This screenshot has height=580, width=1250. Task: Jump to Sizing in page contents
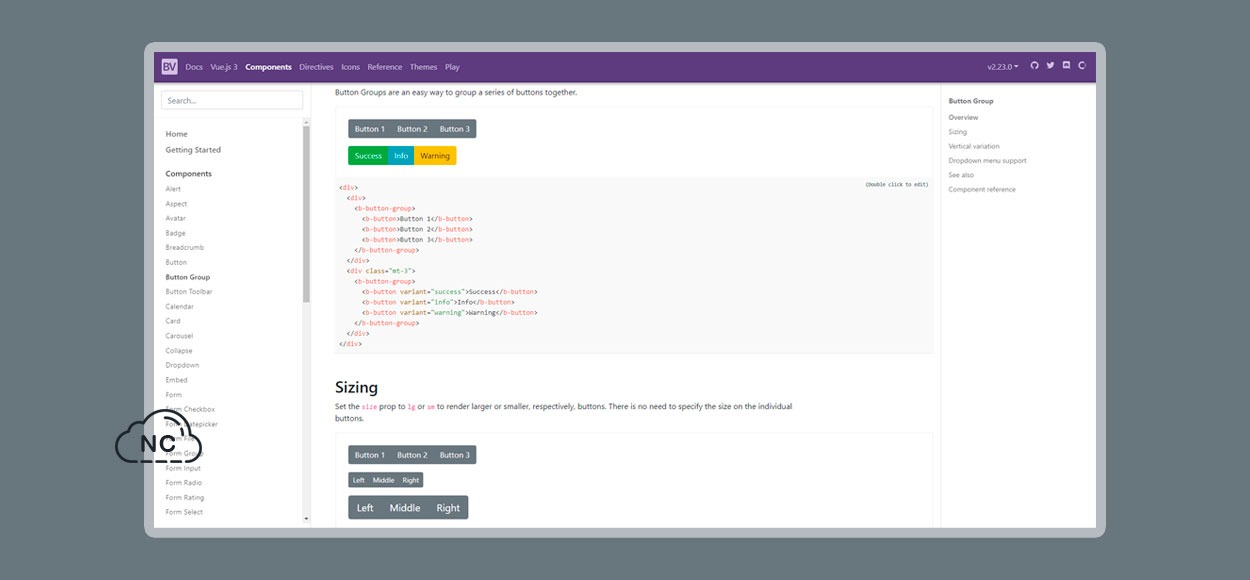click(x=958, y=132)
